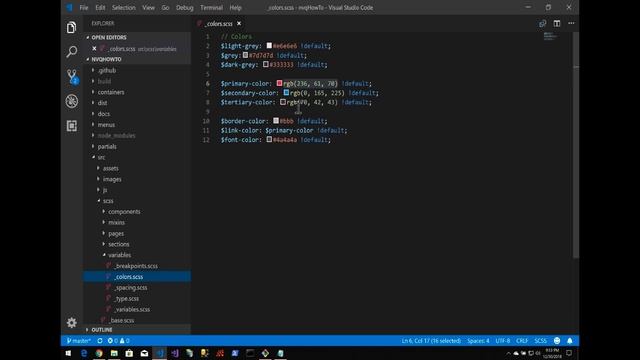
Task: Open the errors and warnings status indicator
Action: [x=118, y=341]
